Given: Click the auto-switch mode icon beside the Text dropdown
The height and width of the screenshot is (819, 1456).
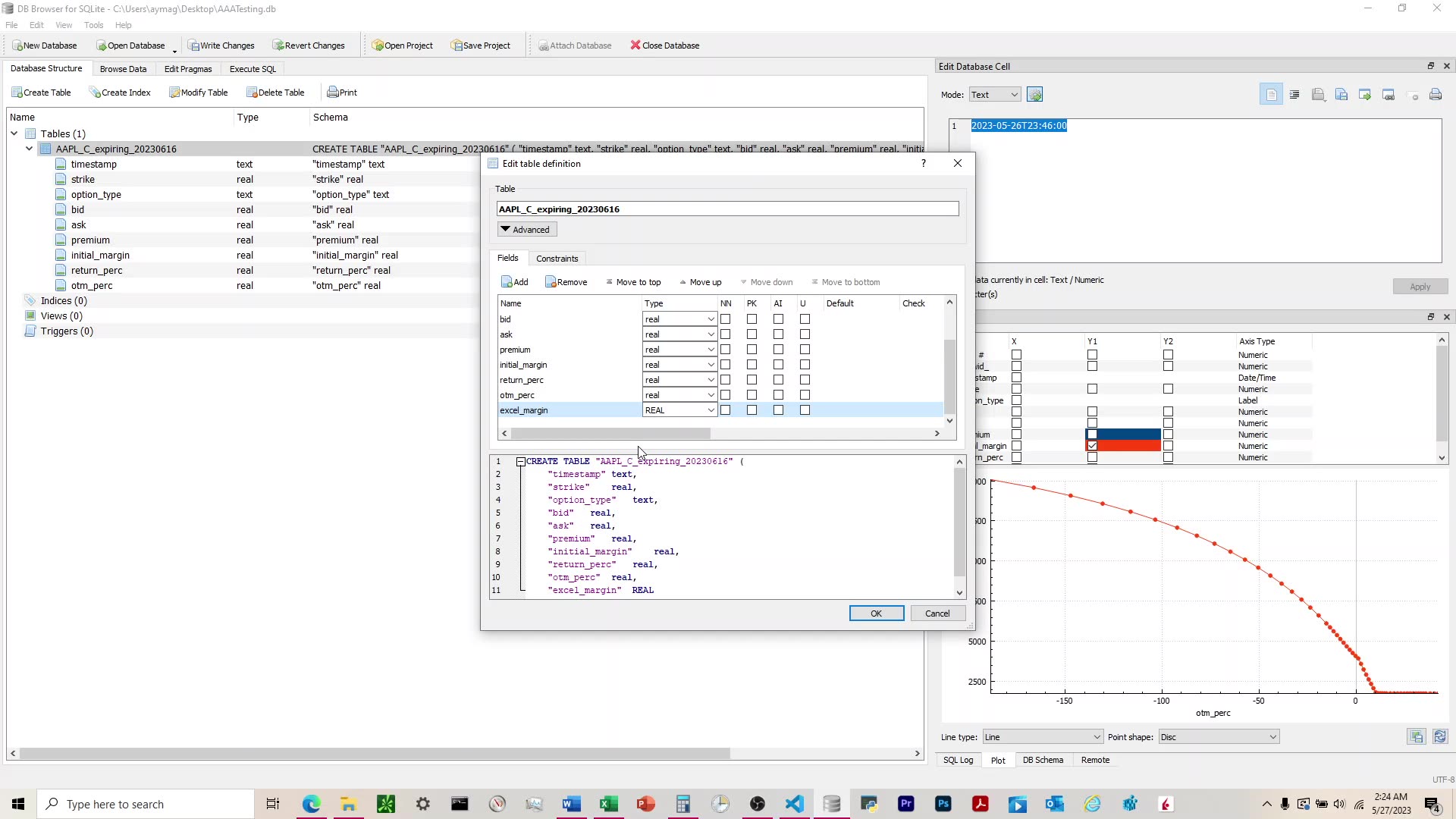Looking at the screenshot, I should [1034, 95].
